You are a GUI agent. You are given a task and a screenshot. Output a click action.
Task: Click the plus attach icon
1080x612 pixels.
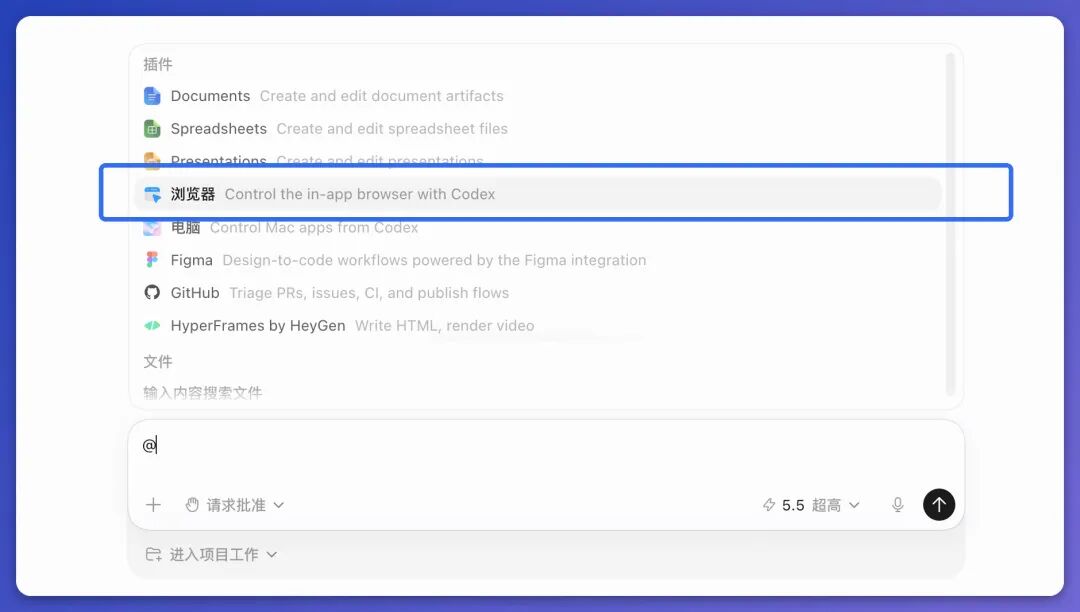tap(153, 505)
